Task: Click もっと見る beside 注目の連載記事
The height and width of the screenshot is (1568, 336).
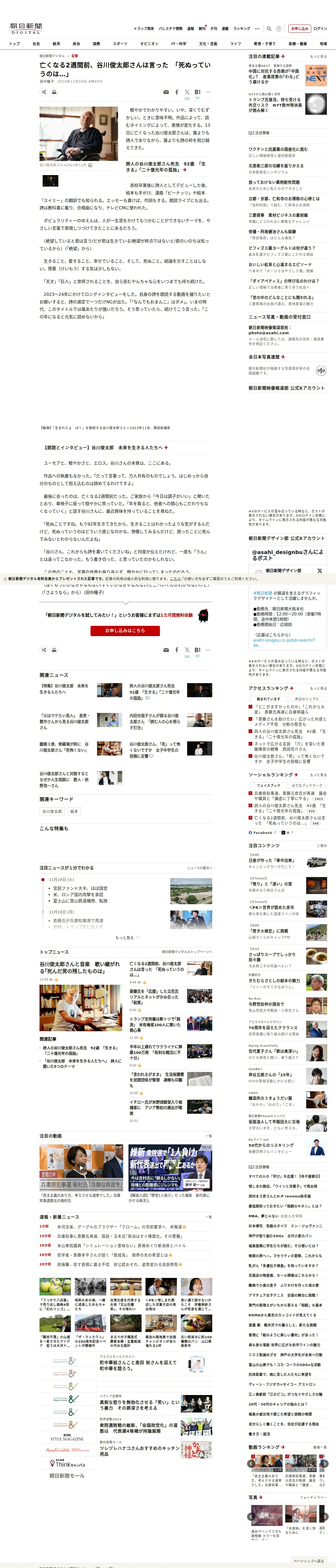Action: point(318,57)
